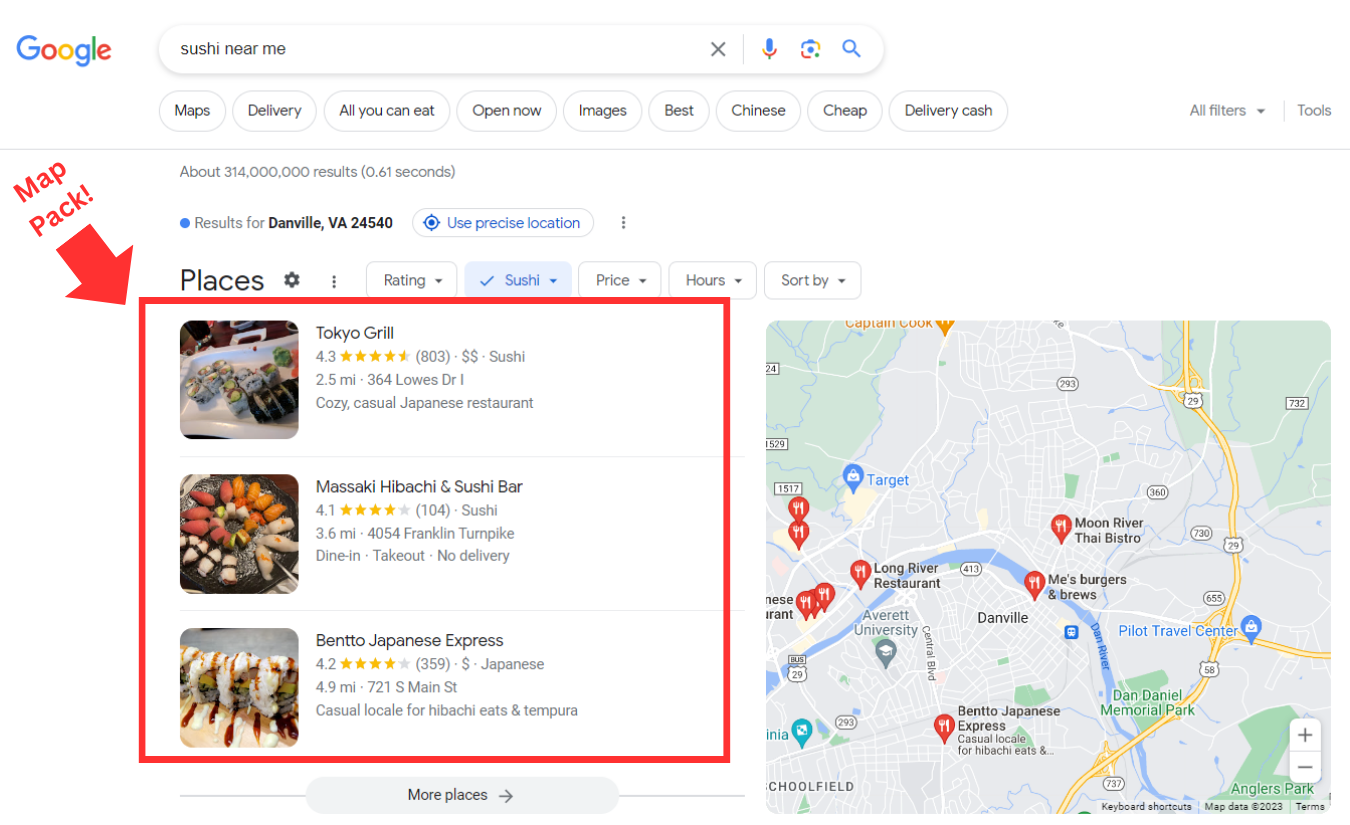
Task: Click the Moon River Thai Bistro pin
Action: coord(1061,528)
